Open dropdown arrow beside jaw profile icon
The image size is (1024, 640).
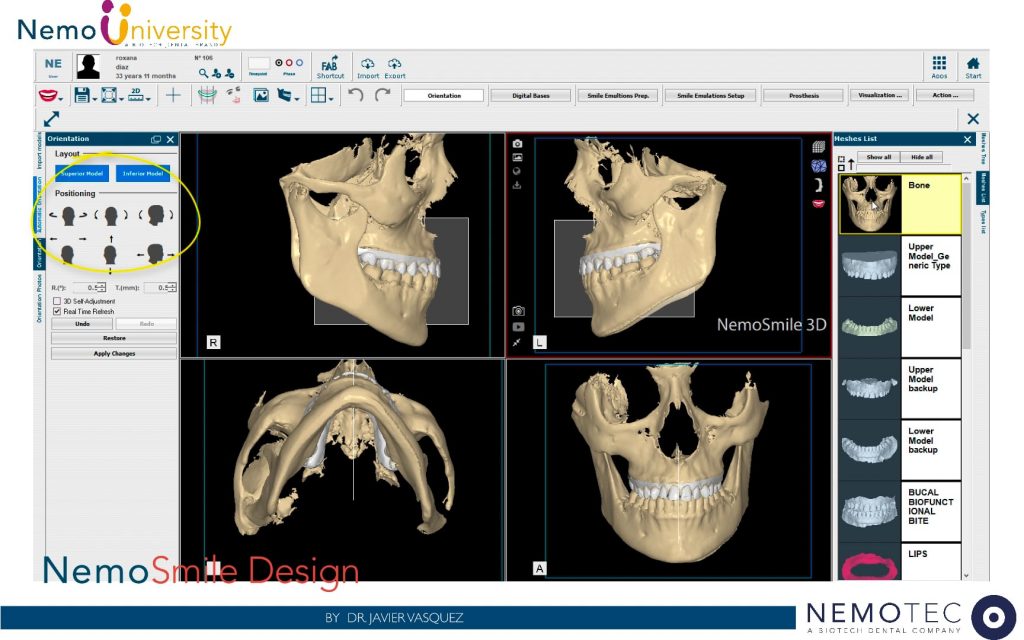click(x=298, y=99)
